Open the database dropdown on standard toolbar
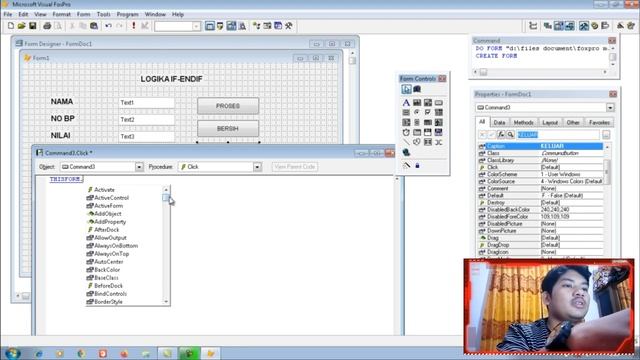 click(x=196, y=26)
